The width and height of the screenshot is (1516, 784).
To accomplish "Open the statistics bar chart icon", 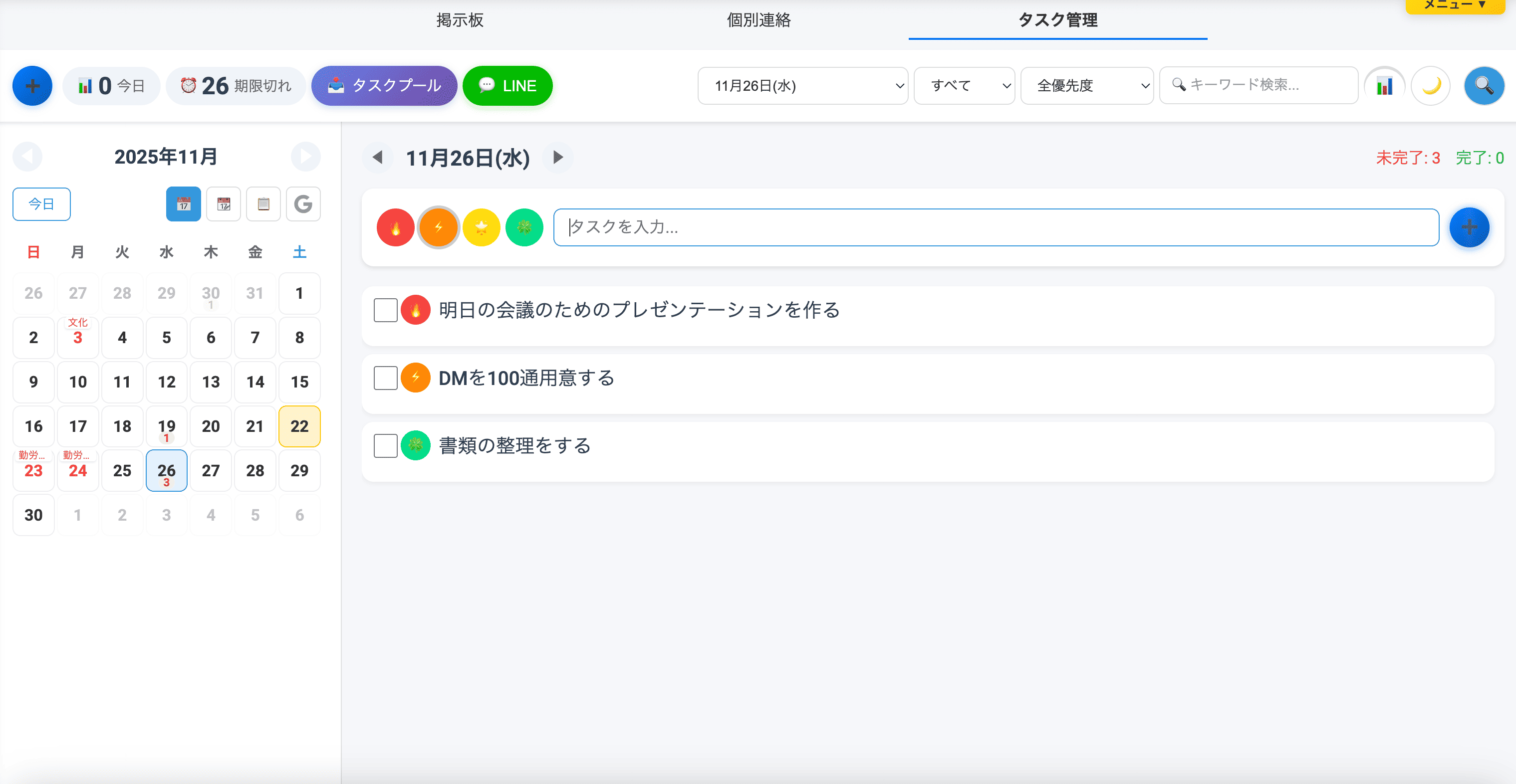I will (x=1384, y=85).
